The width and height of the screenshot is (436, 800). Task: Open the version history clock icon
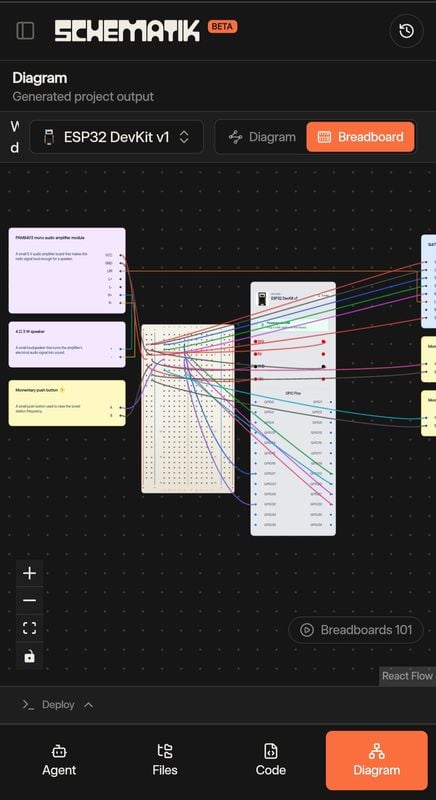tap(406, 31)
